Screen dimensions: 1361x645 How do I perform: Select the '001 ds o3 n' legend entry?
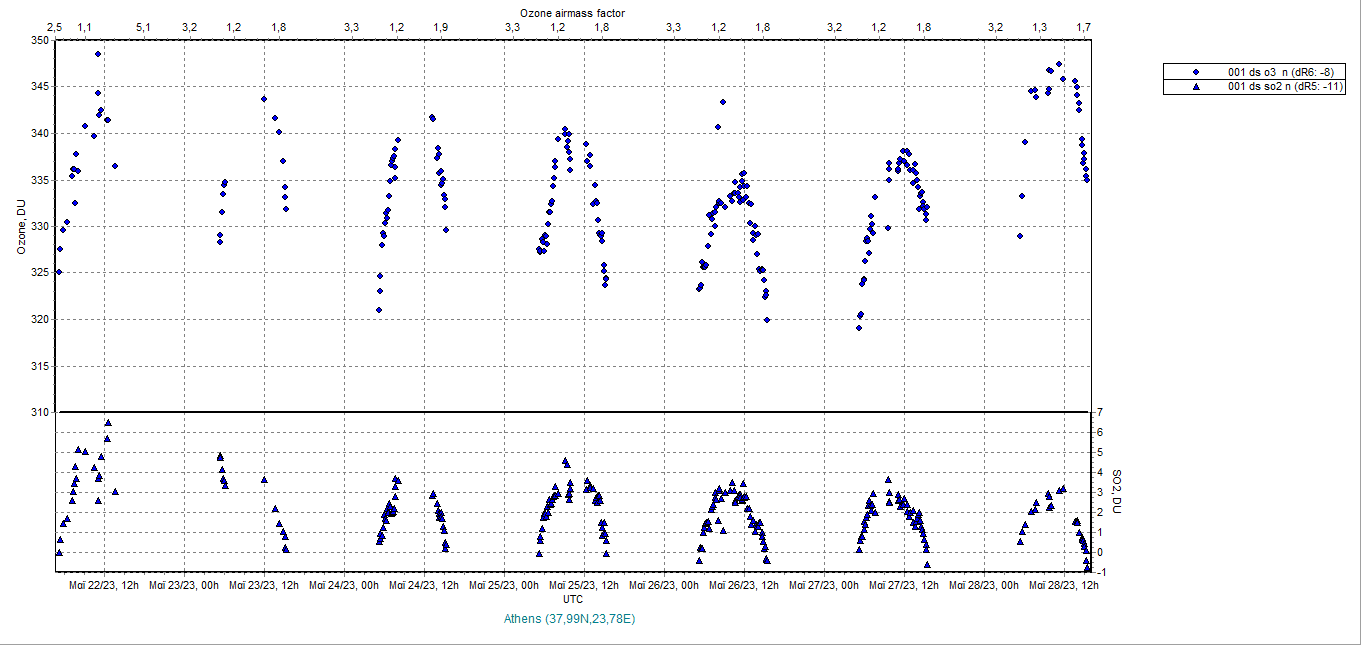1280,72
